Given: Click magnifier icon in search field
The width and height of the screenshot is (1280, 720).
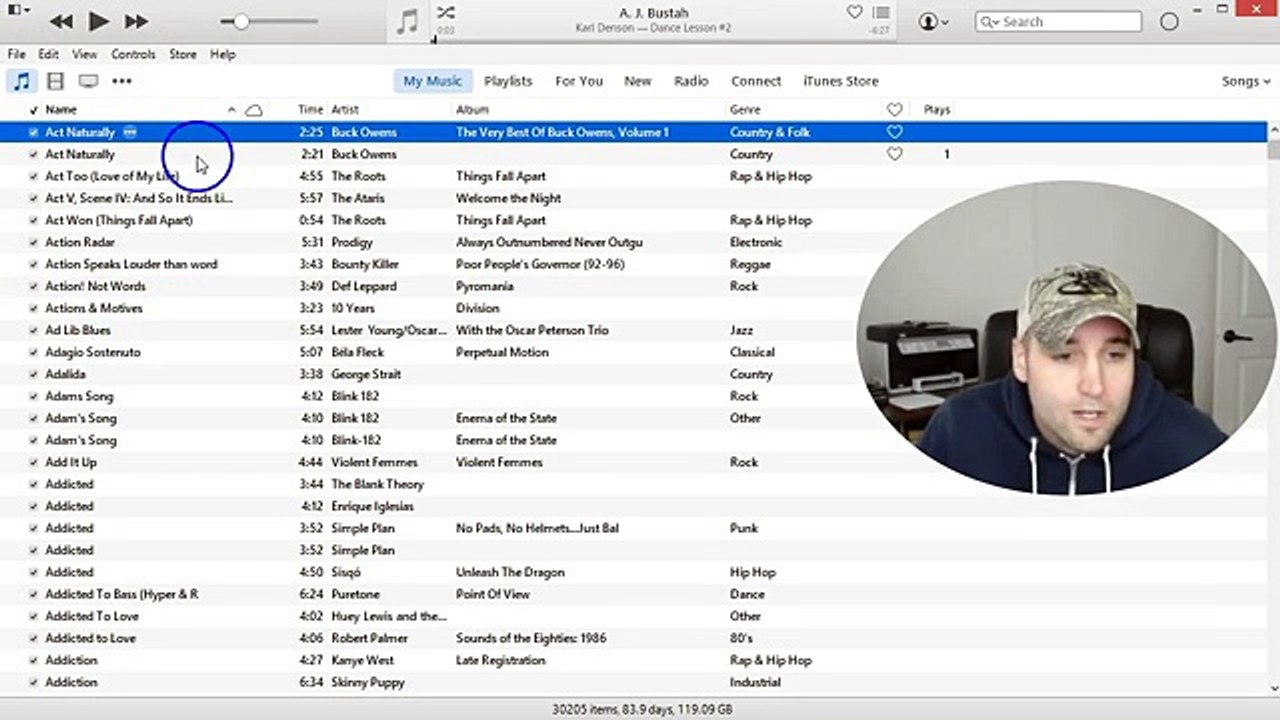Looking at the screenshot, I should 989,22.
